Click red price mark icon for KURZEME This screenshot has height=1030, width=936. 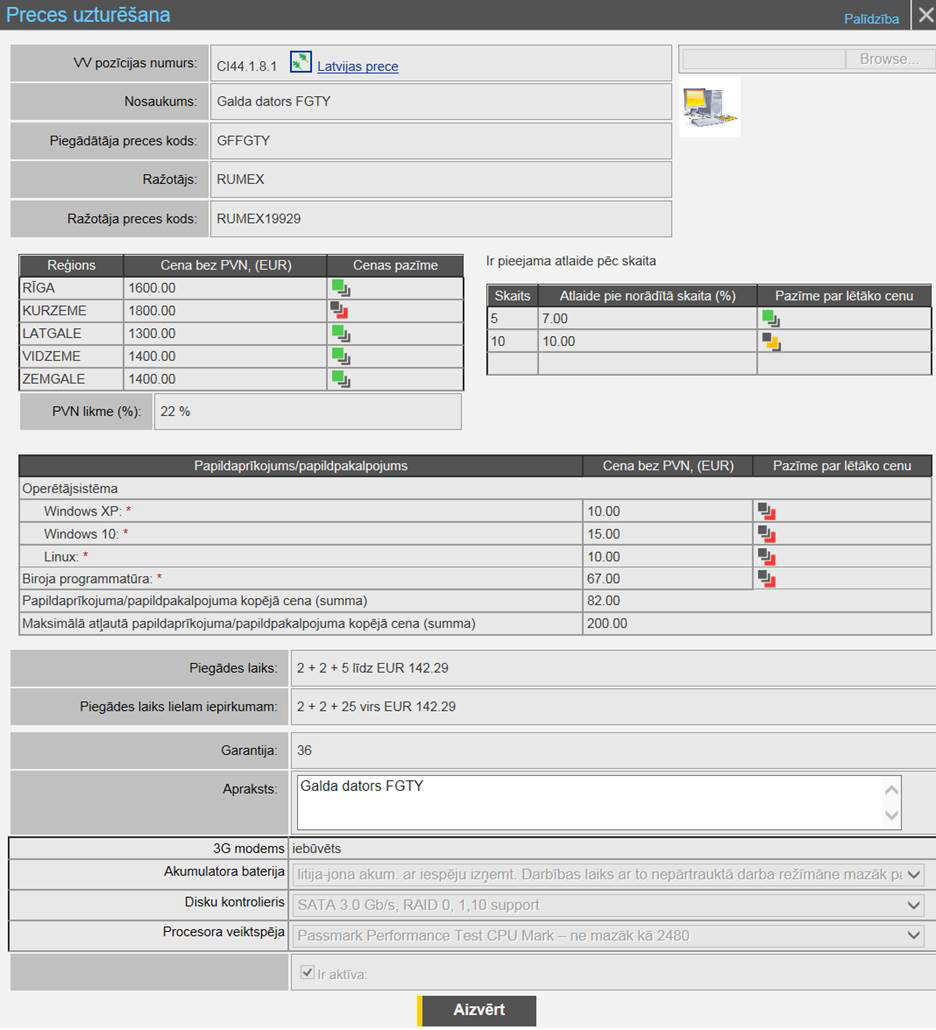coord(341,311)
